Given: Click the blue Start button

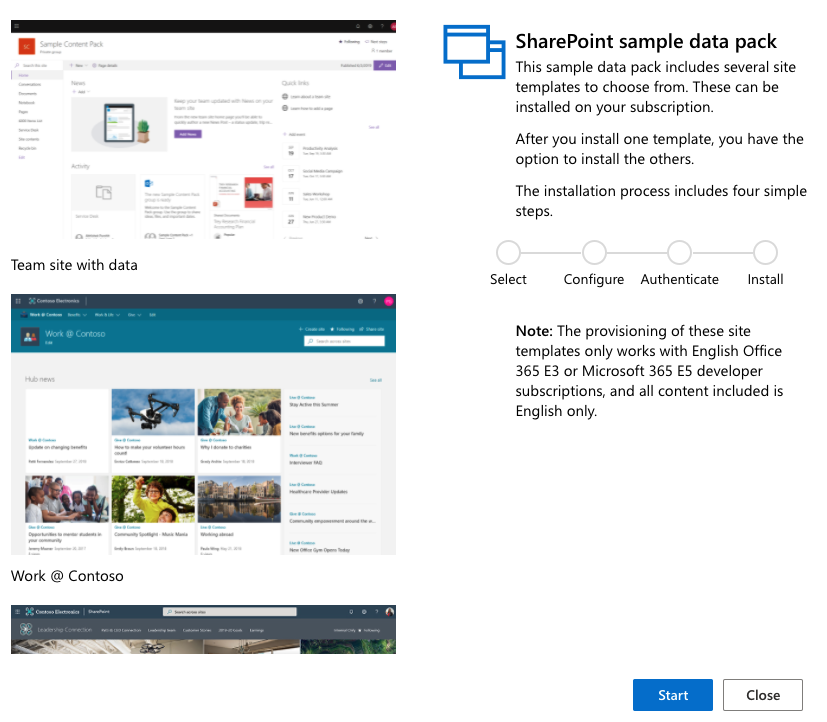Looking at the screenshot, I should (672, 695).
